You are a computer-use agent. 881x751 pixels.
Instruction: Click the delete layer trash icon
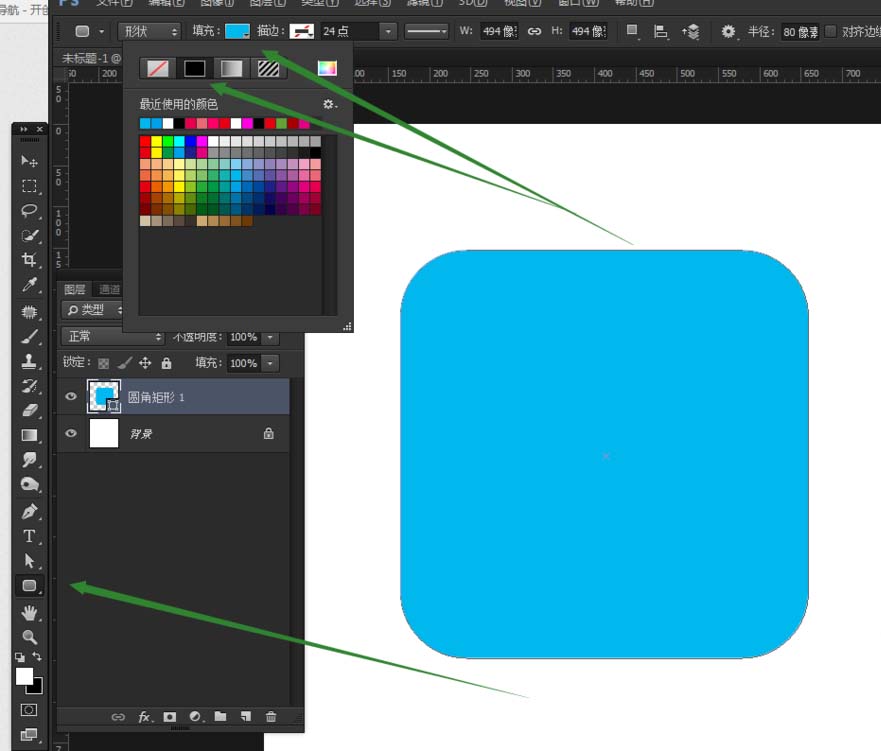[271, 717]
